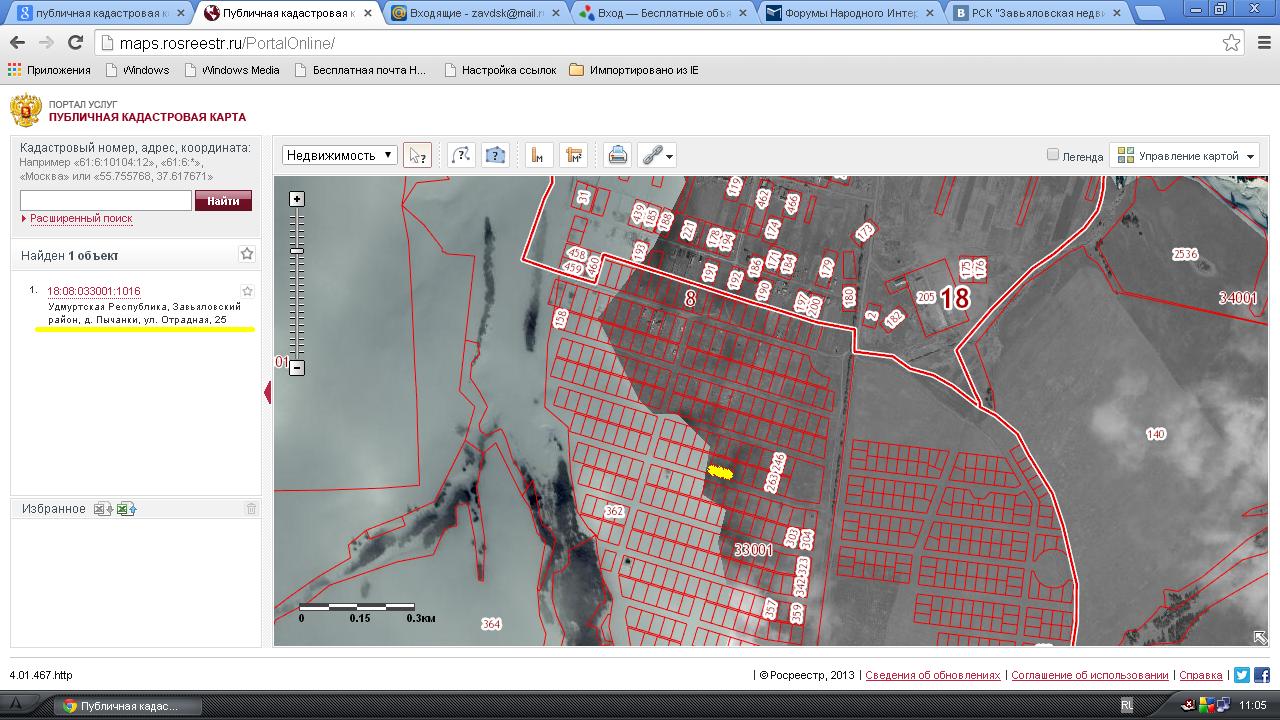Open Rosreestr Twitter page
The width and height of the screenshot is (1280, 720).
1242,675
